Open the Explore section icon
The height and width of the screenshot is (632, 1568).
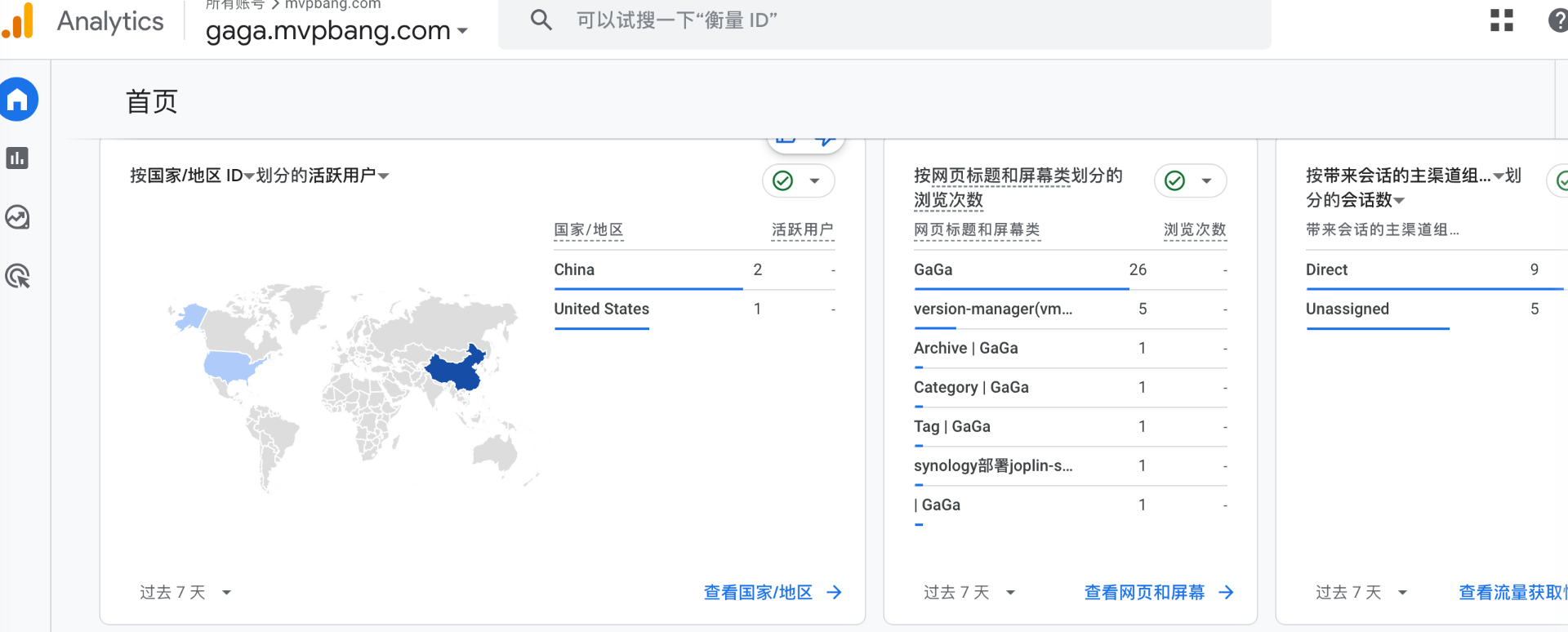coord(17,217)
